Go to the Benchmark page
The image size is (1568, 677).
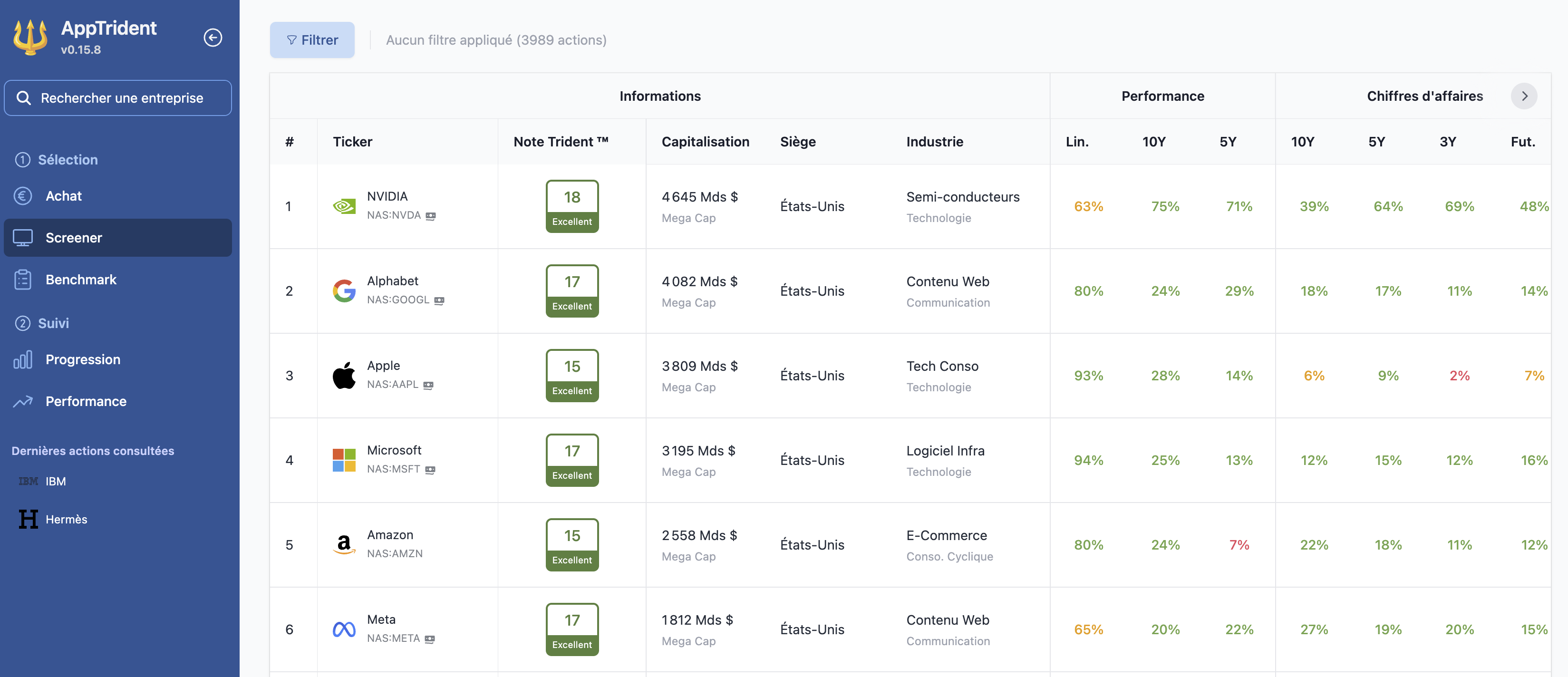[81, 280]
